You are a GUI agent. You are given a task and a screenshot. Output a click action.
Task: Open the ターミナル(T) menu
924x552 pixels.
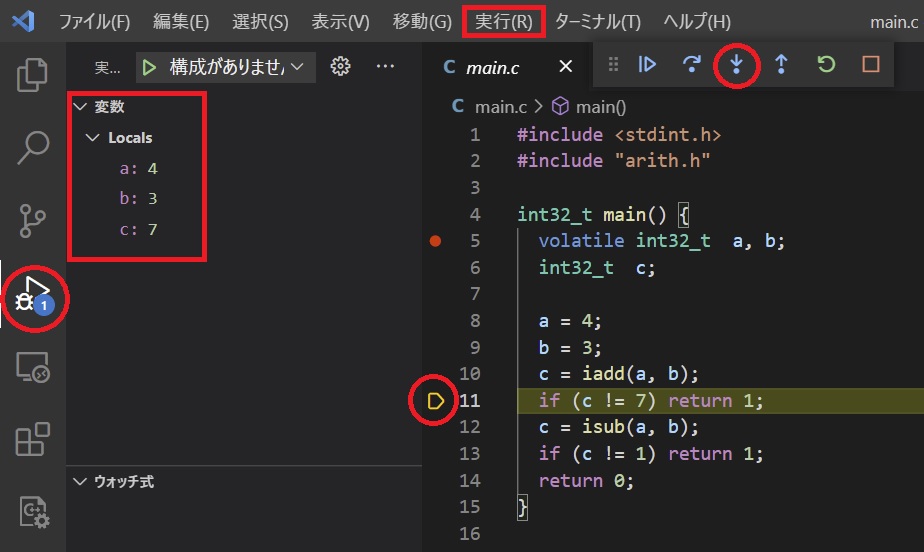tap(598, 22)
